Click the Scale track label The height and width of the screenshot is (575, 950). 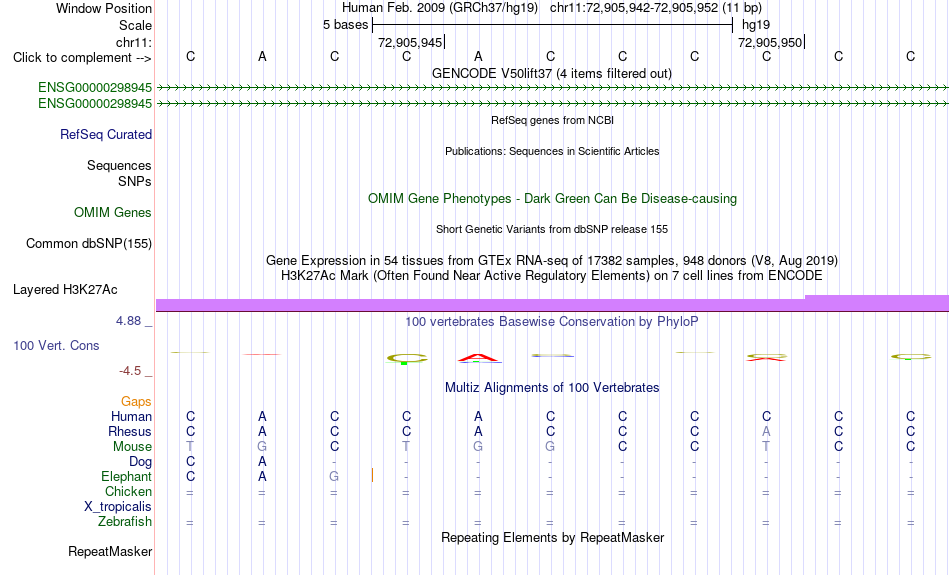coord(135,25)
